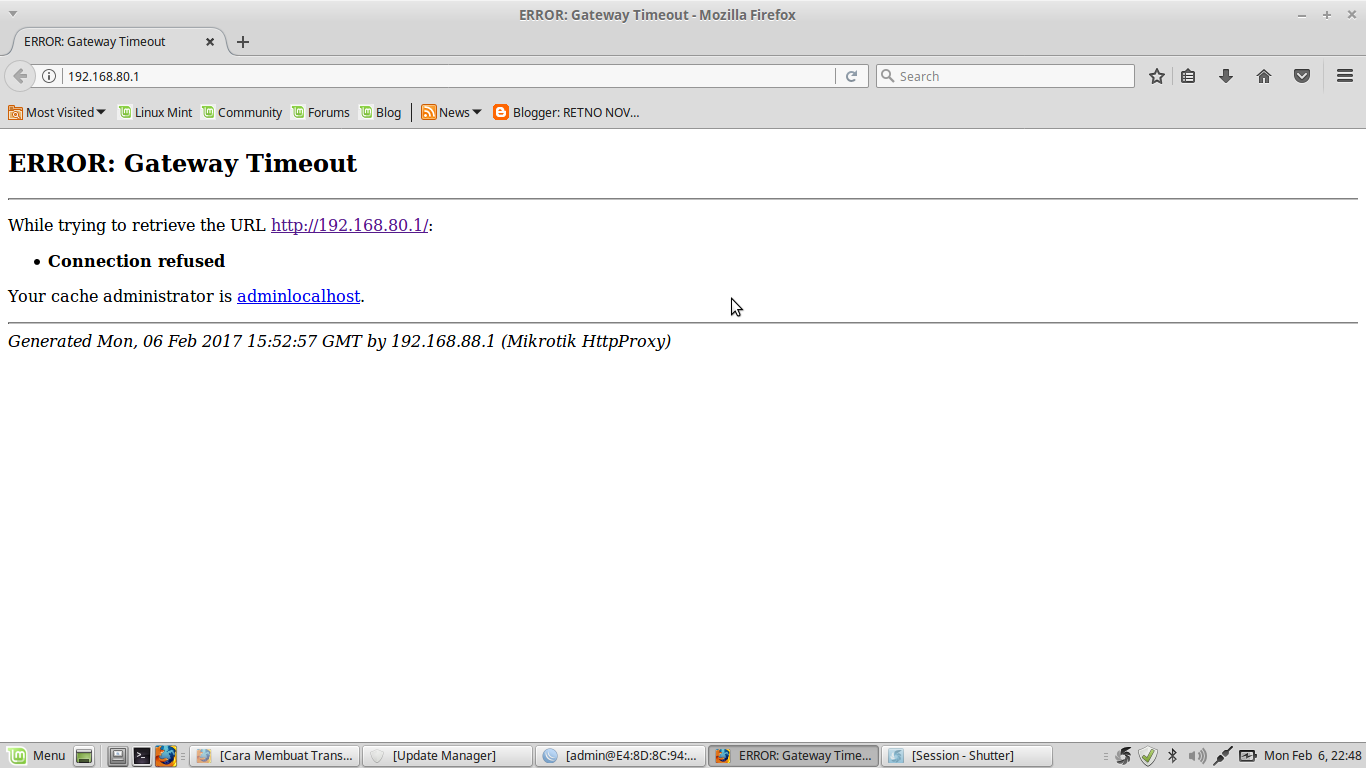Expand the News feed bookmark dropdown
Screen dimensions: 1366x768
point(451,112)
